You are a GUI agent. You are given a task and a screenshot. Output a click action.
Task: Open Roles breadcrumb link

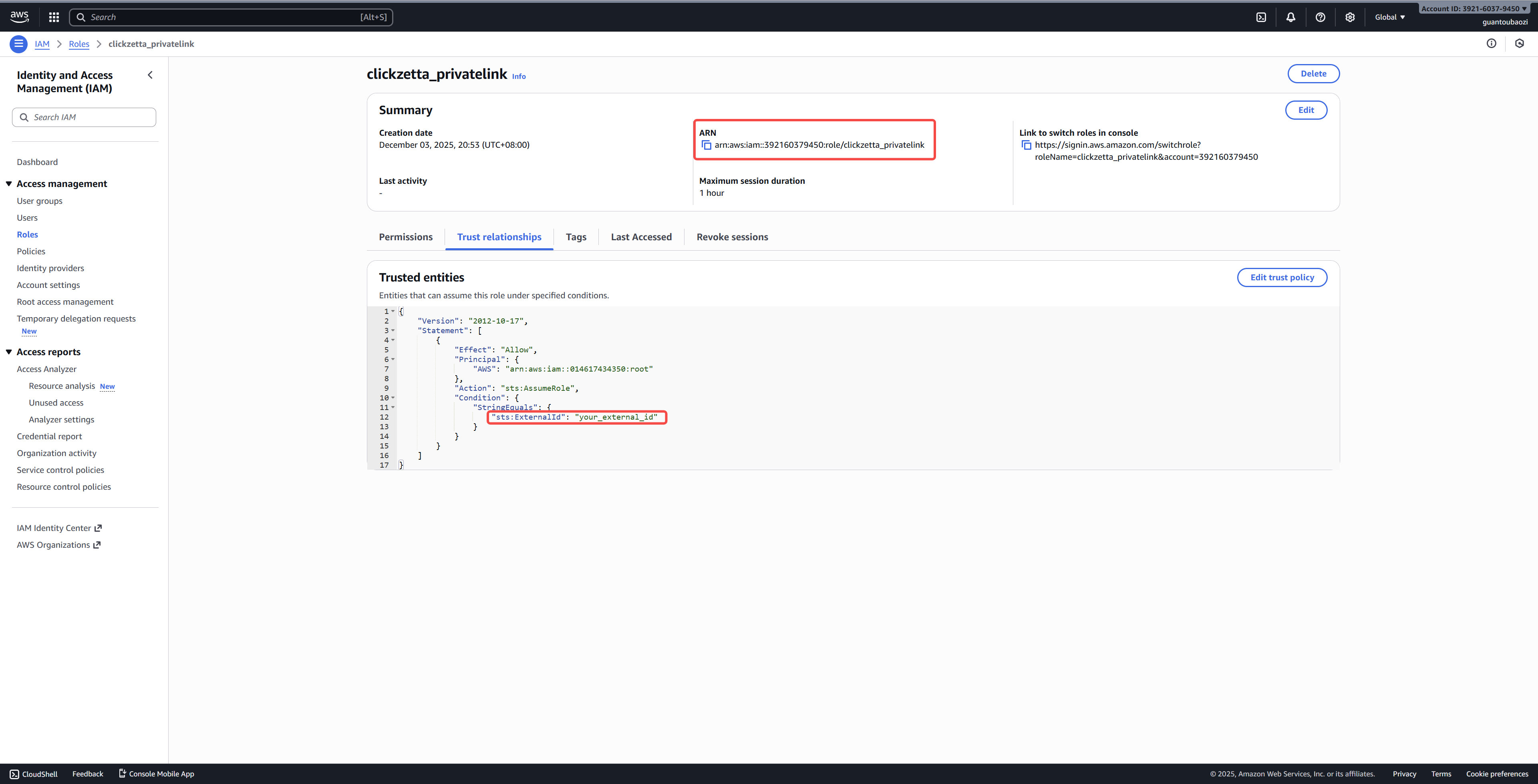point(79,44)
